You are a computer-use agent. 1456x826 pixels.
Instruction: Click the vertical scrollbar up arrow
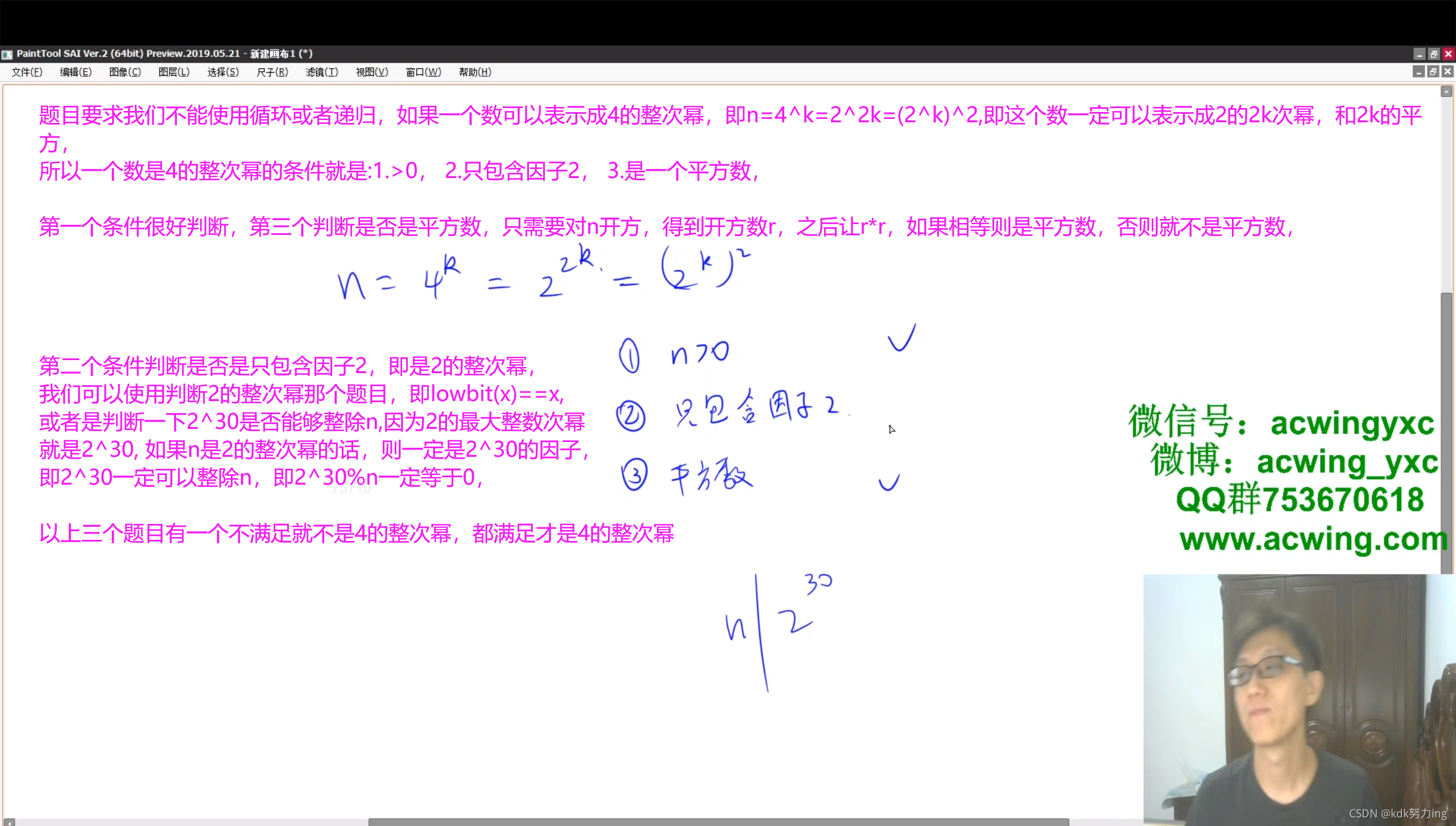click(1446, 92)
